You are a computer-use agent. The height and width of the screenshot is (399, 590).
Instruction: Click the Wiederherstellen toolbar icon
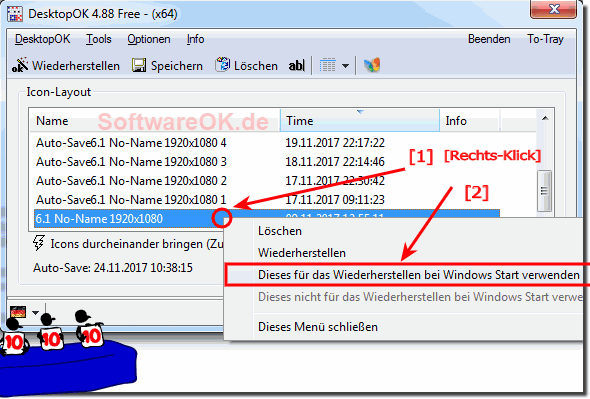point(20,65)
